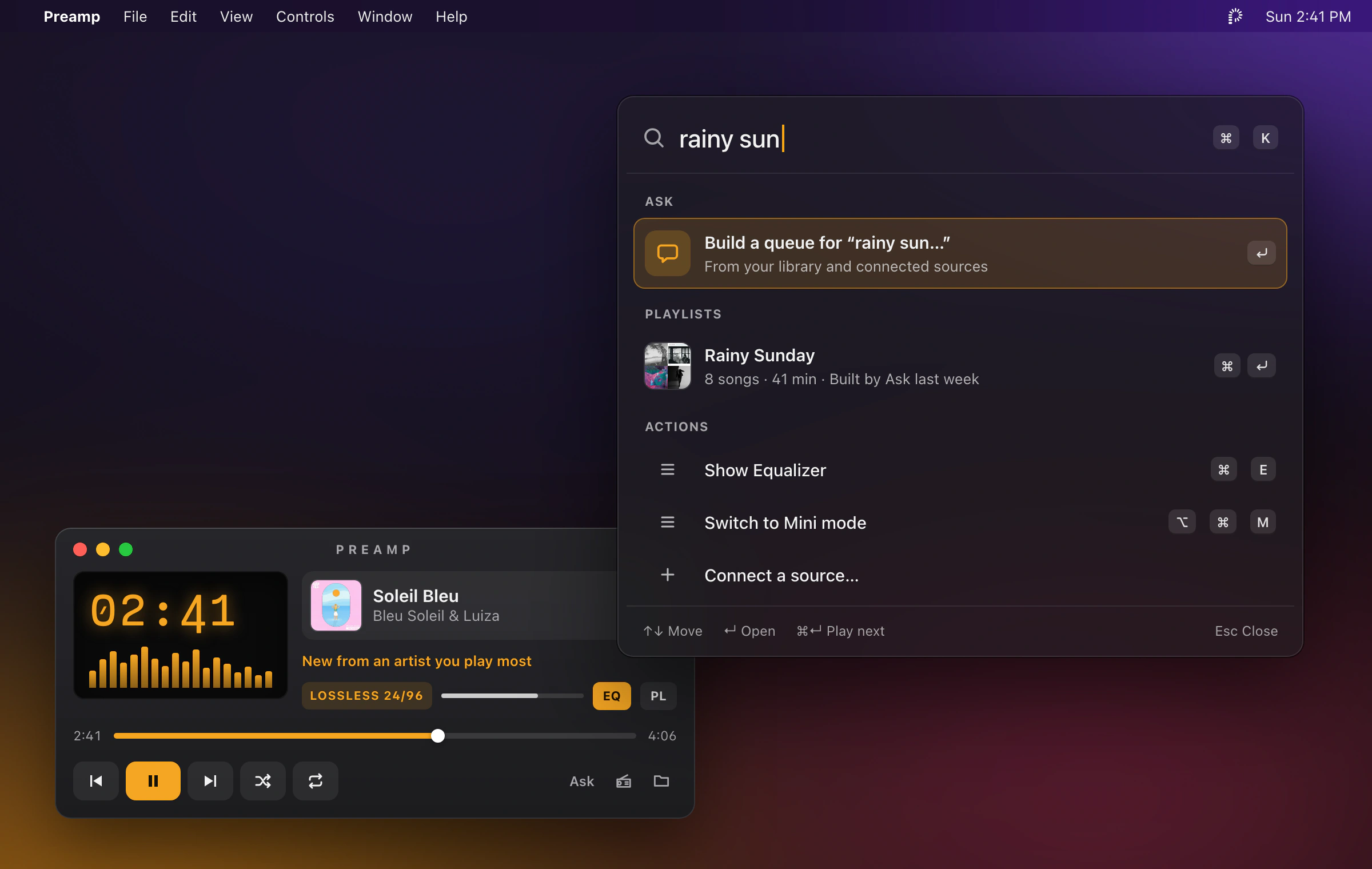Screen dimensions: 1372x869
Task: Open the Controls menu
Action: click(x=305, y=17)
